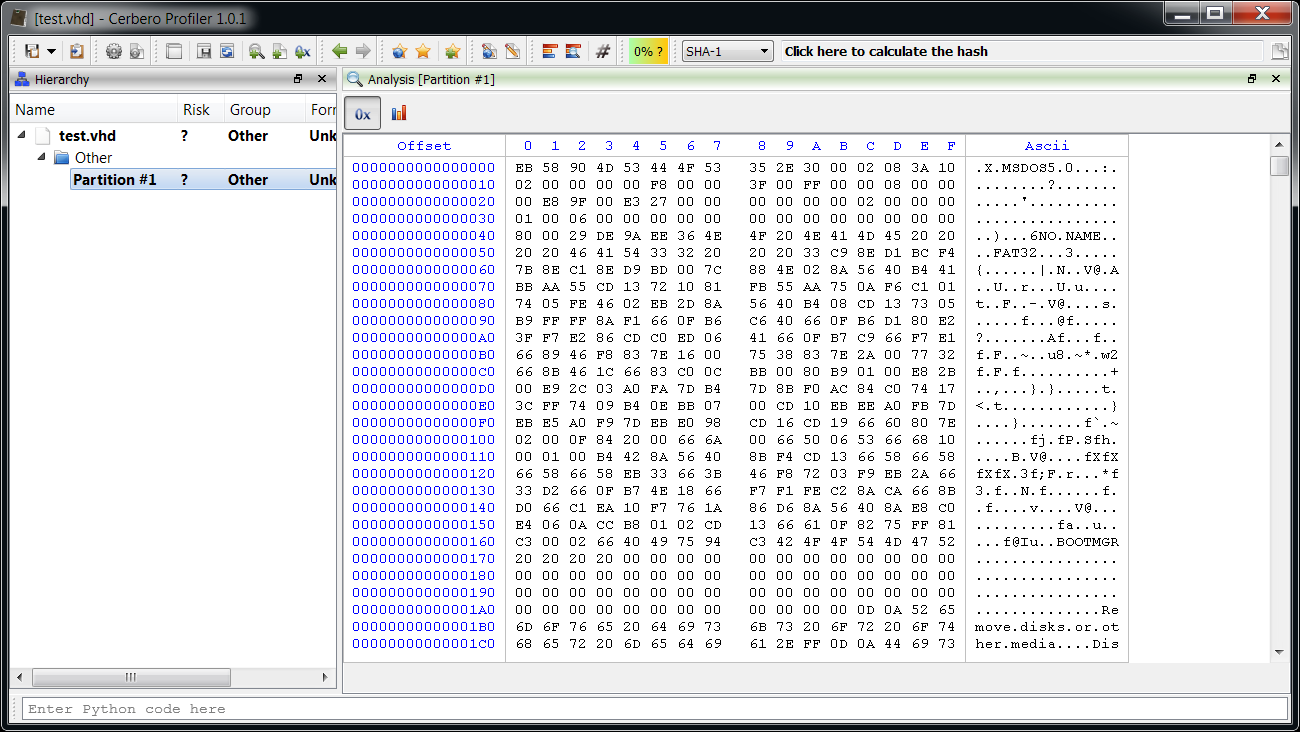Sort by the Group column header
The height and width of the screenshot is (732, 1300).
point(265,110)
